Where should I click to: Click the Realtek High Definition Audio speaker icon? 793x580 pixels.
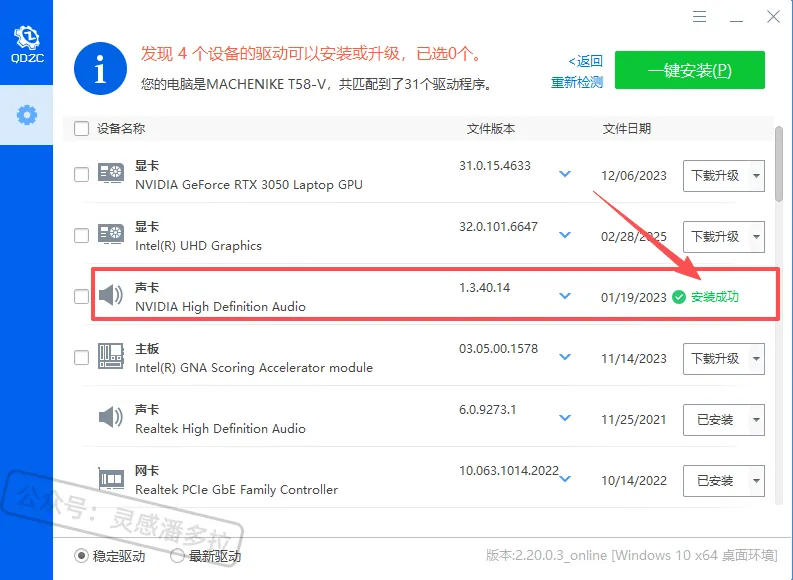click(x=110, y=417)
